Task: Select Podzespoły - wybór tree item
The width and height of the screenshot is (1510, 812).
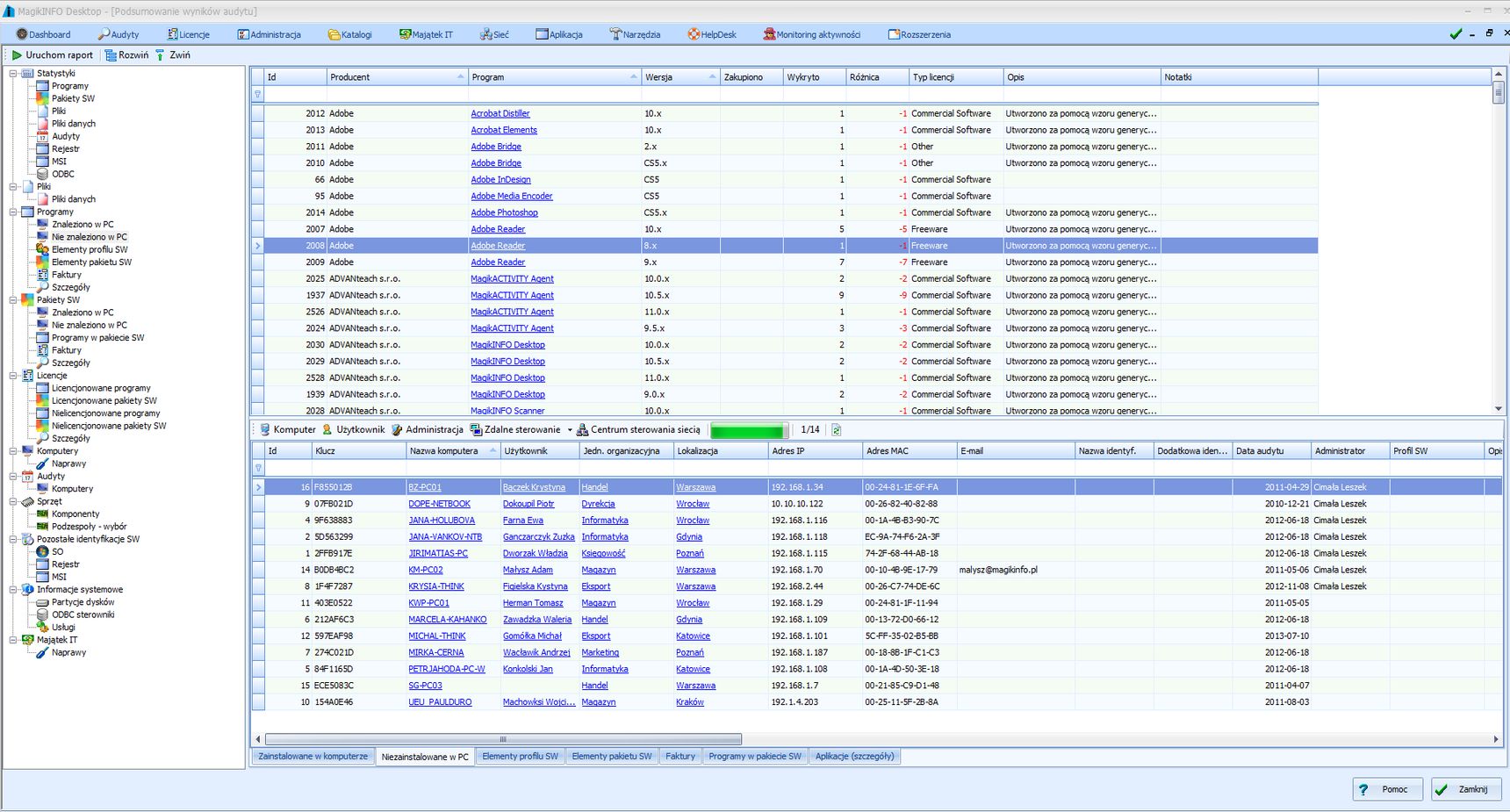Action: tap(89, 527)
